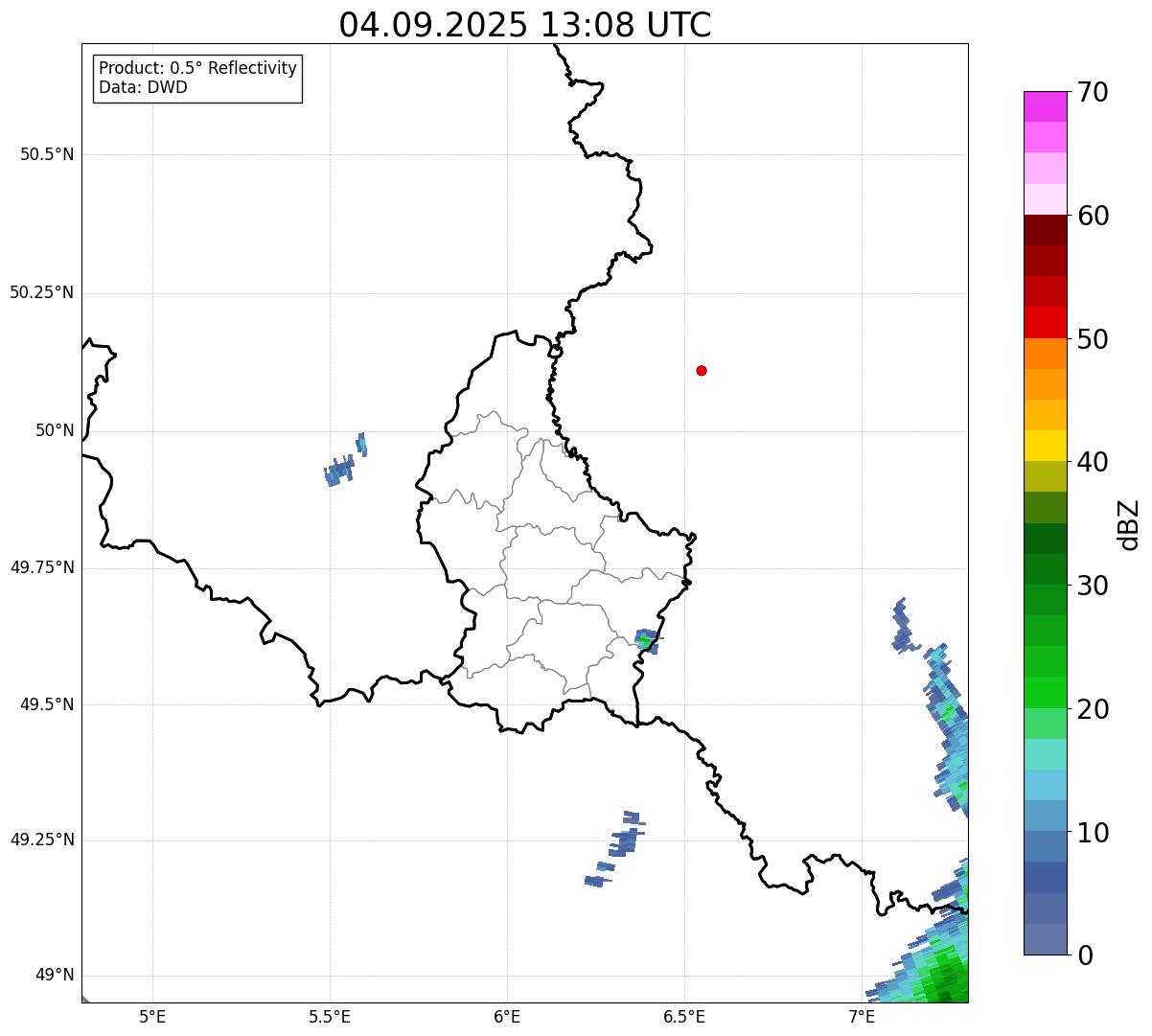Click the 'Data: DWD' label
Image resolution: width=1152 pixels, height=1036 pixels.
tap(144, 87)
